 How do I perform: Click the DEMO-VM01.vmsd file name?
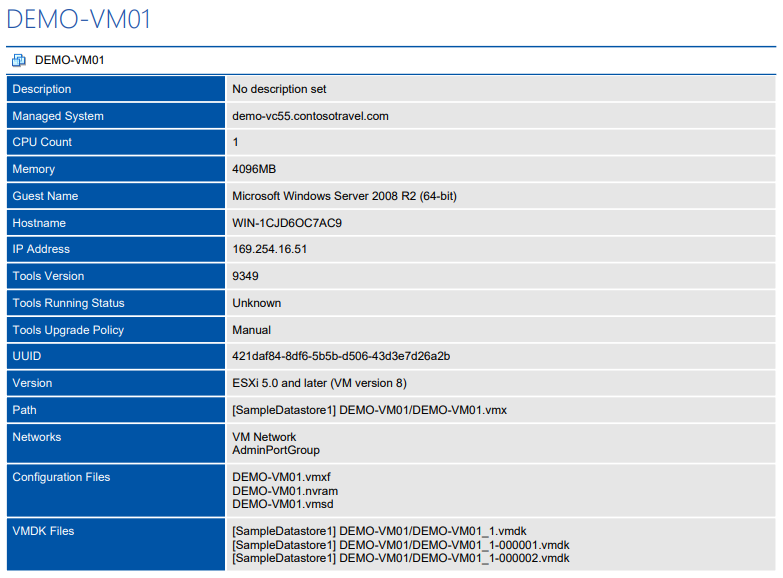[283, 504]
